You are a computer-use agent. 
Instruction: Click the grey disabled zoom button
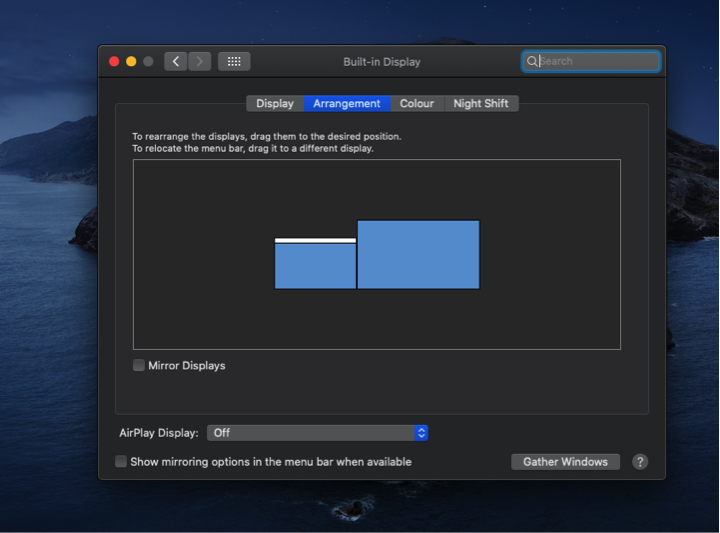(x=148, y=61)
